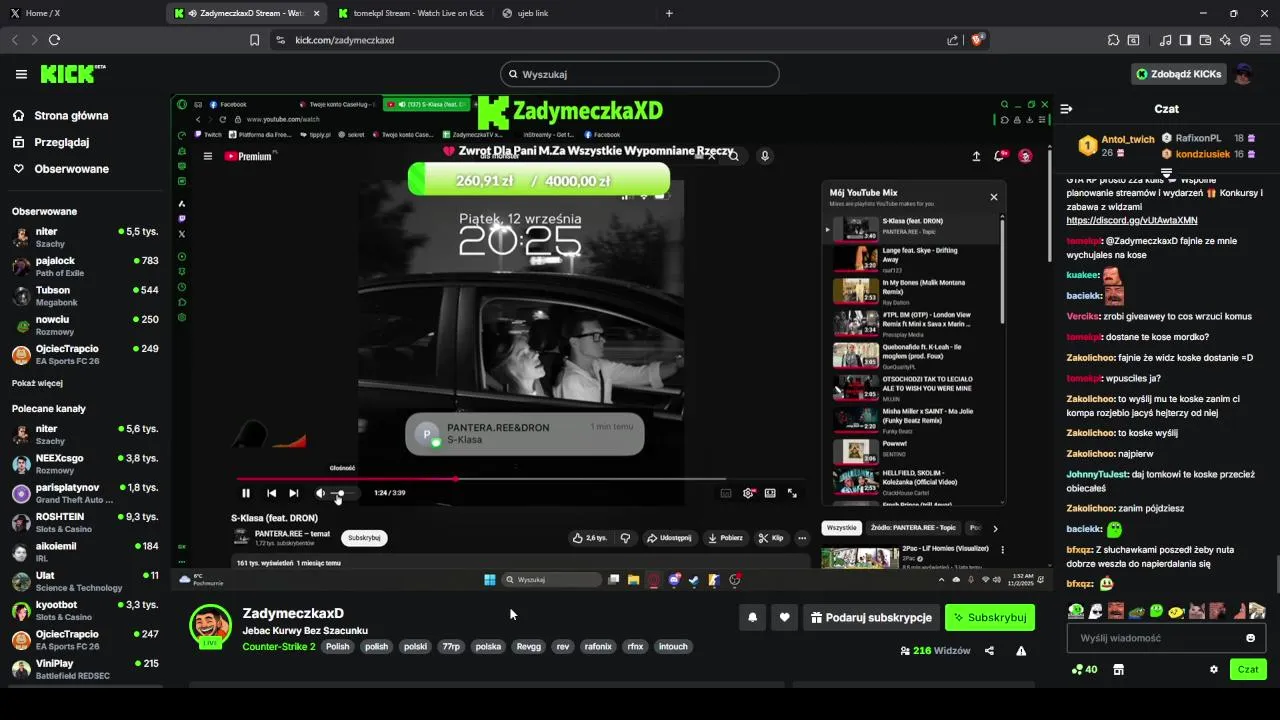Mute the streamed YouTube player speaker

point(320,493)
